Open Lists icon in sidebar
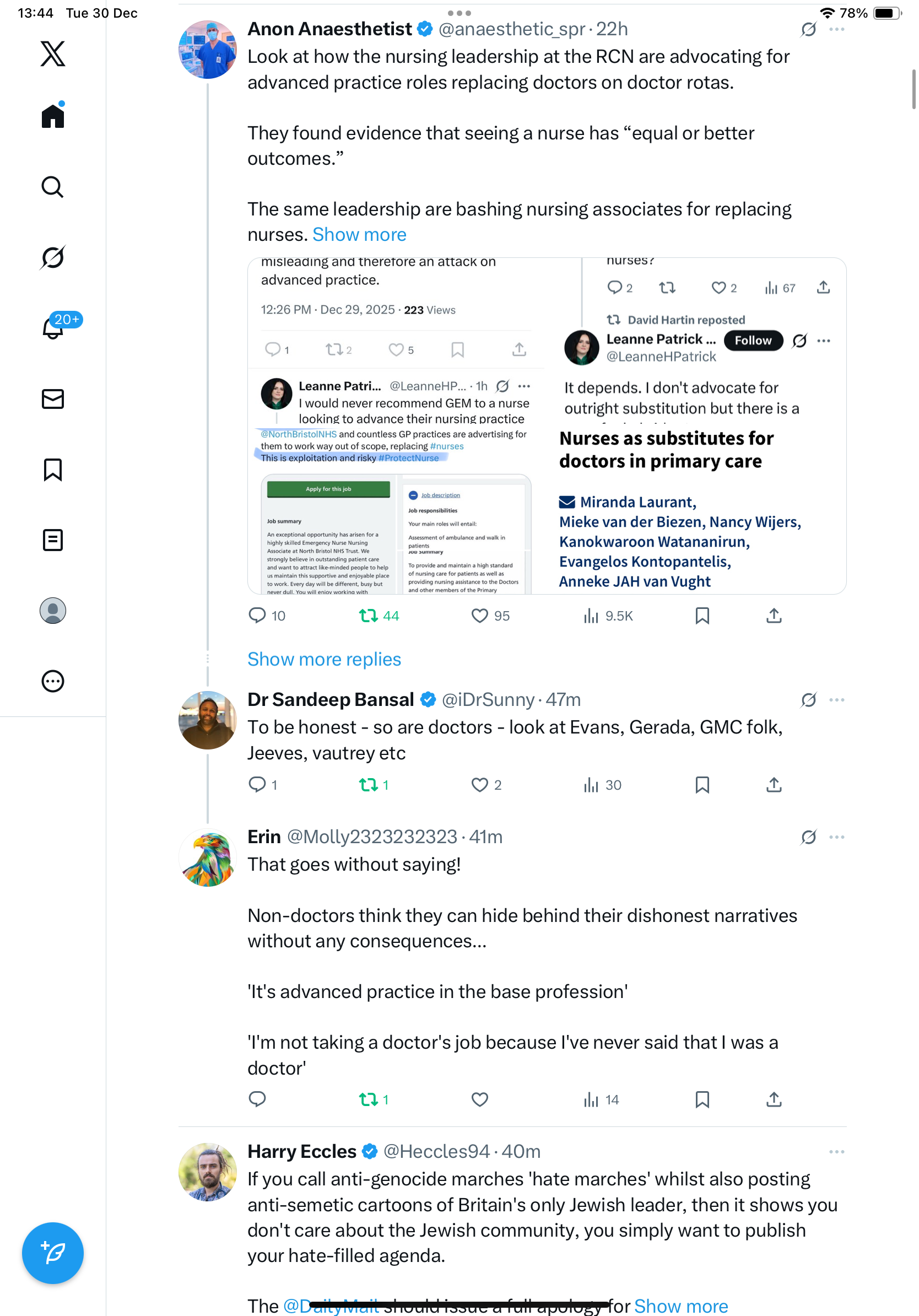919x1316 pixels. pyautogui.click(x=53, y=540)
